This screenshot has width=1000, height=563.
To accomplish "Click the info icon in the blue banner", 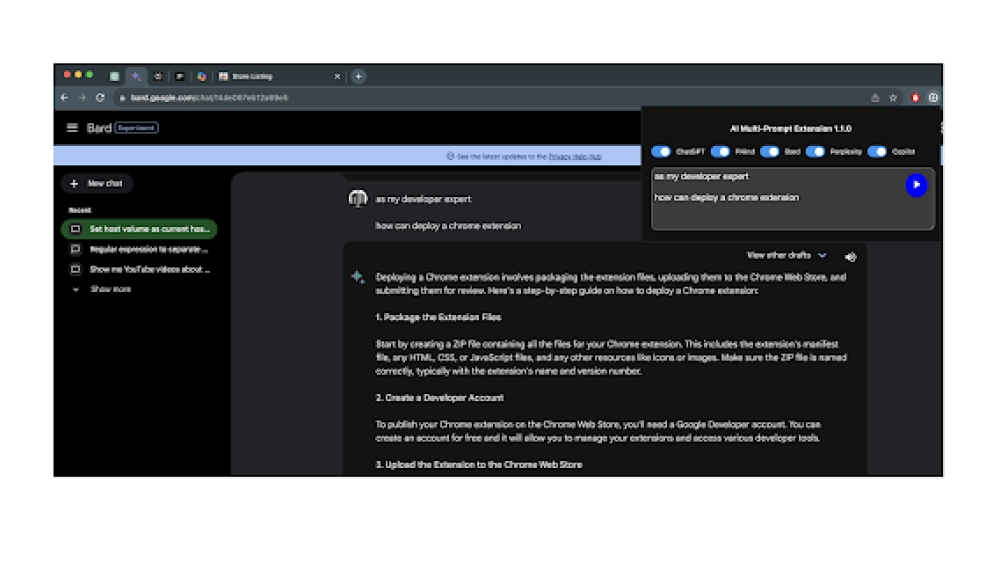I will pyautogui.click(x=450, y=156).
